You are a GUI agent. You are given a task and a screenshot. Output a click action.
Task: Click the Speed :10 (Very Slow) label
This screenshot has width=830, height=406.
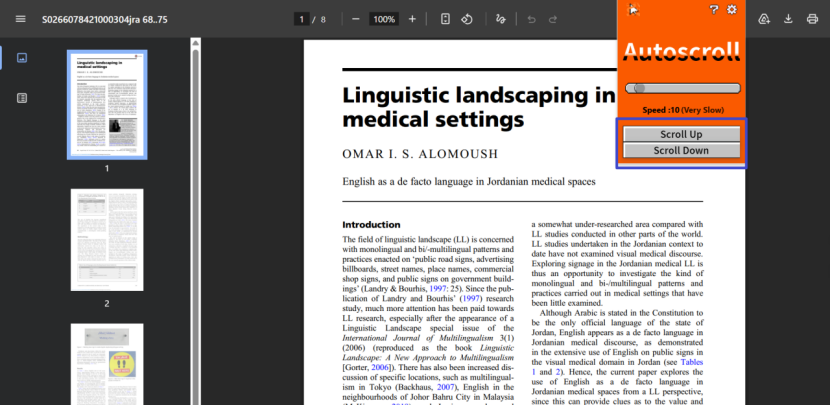tap(683, 110)
